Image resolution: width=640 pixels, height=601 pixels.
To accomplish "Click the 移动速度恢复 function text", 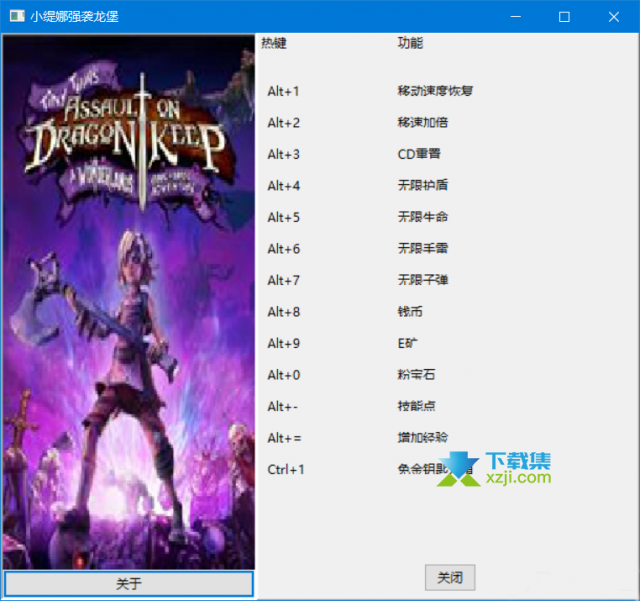I will click(x=435, y=91).
